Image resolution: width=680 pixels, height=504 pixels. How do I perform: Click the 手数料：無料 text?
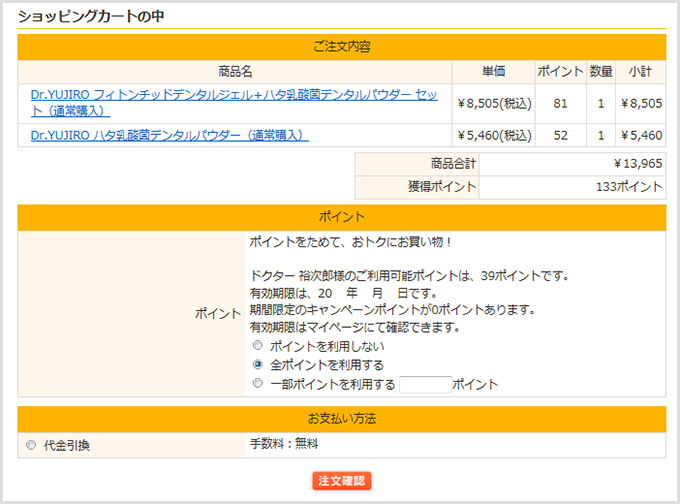284,443
